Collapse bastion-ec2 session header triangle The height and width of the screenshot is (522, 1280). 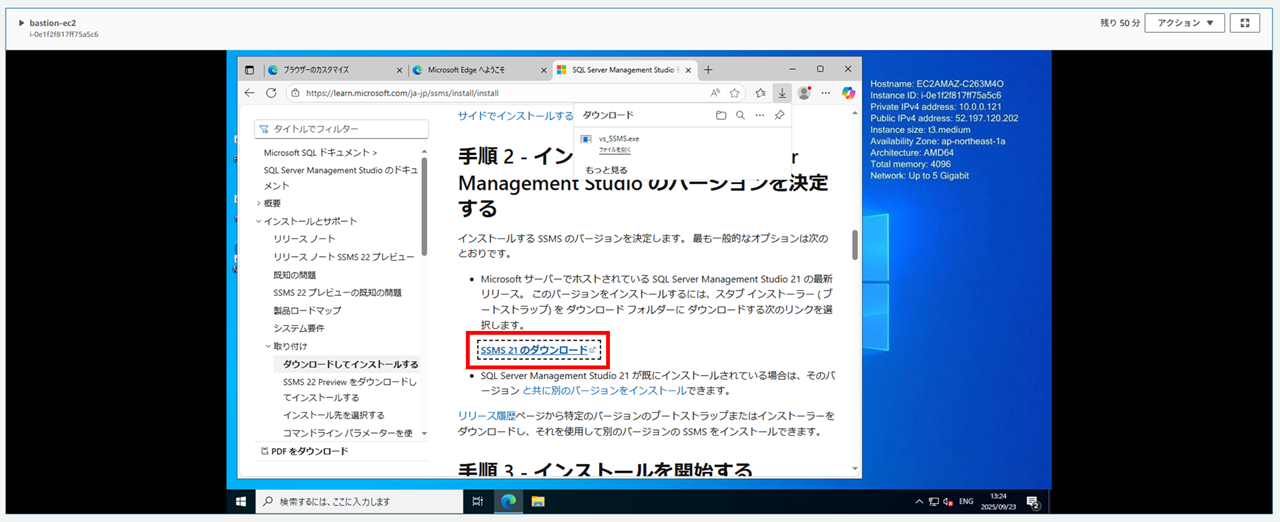point(22,22)
